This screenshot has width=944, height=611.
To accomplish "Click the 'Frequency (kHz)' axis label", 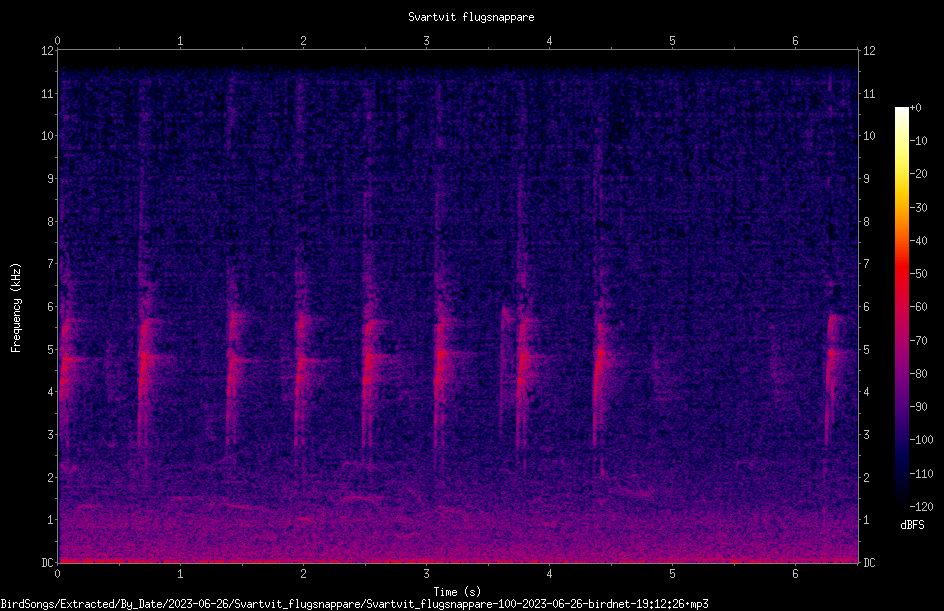I will (x=16, y=308).
